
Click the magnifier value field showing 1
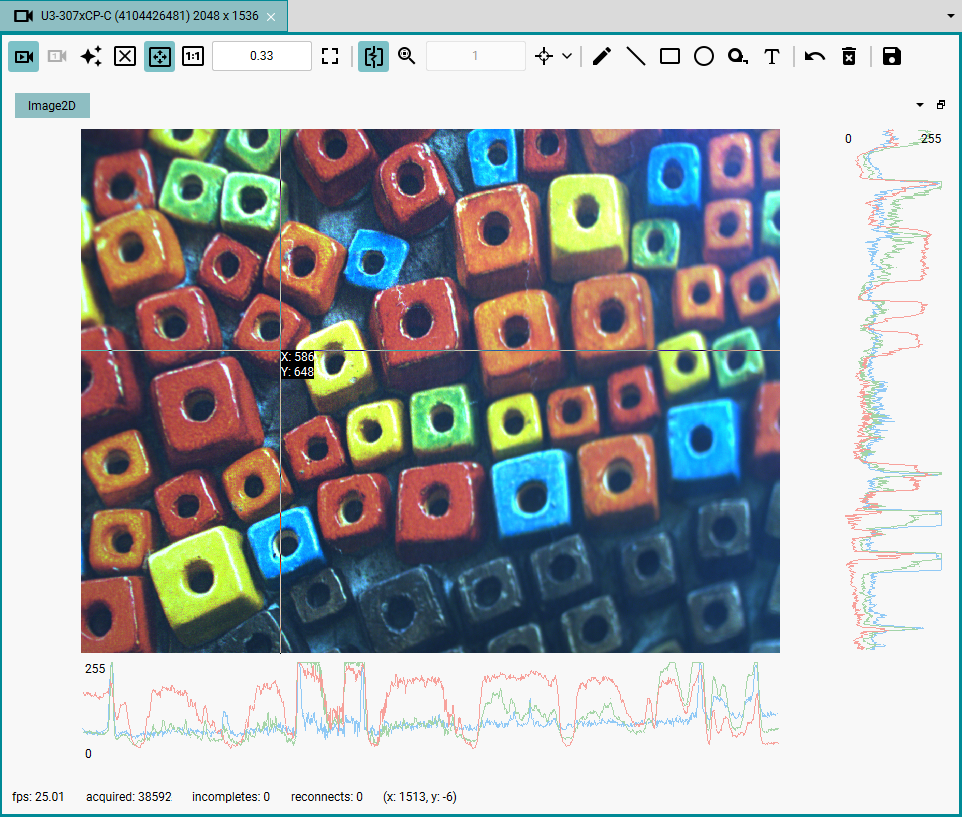[x=475, y=56]
